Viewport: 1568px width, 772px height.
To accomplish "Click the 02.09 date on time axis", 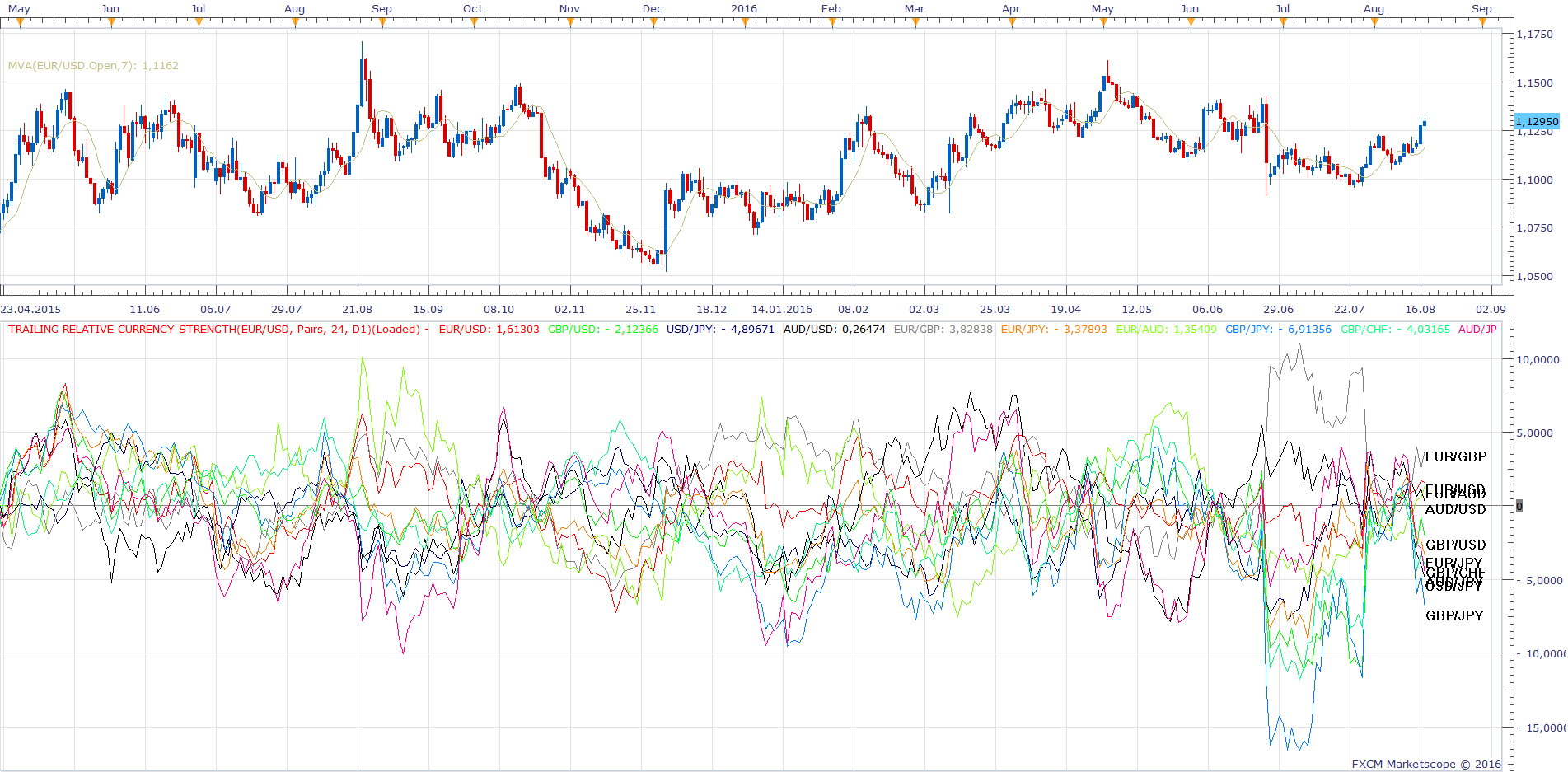I will coord(1491,310).
